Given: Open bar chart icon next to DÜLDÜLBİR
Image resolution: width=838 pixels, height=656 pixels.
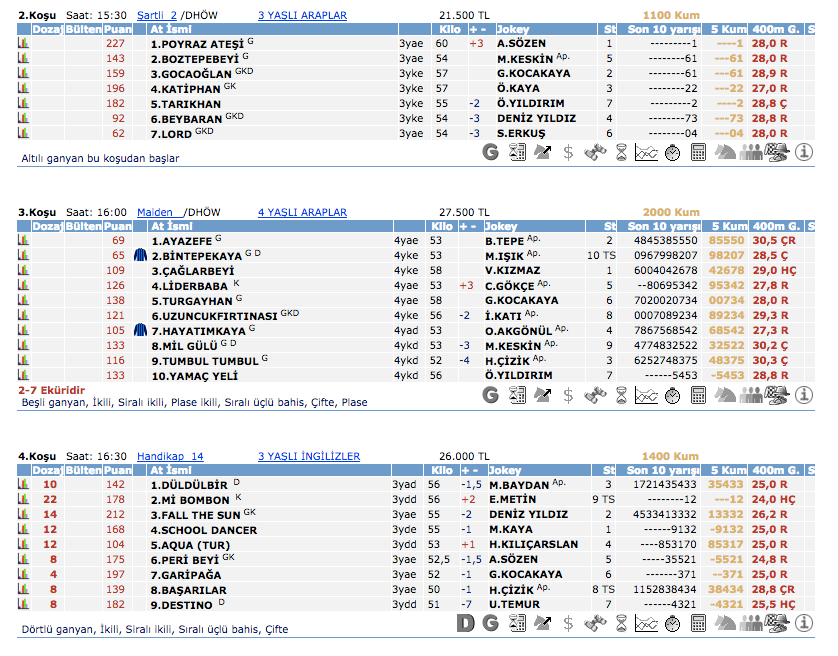Looking at the screenshot, I should click(x=23, y=485).
